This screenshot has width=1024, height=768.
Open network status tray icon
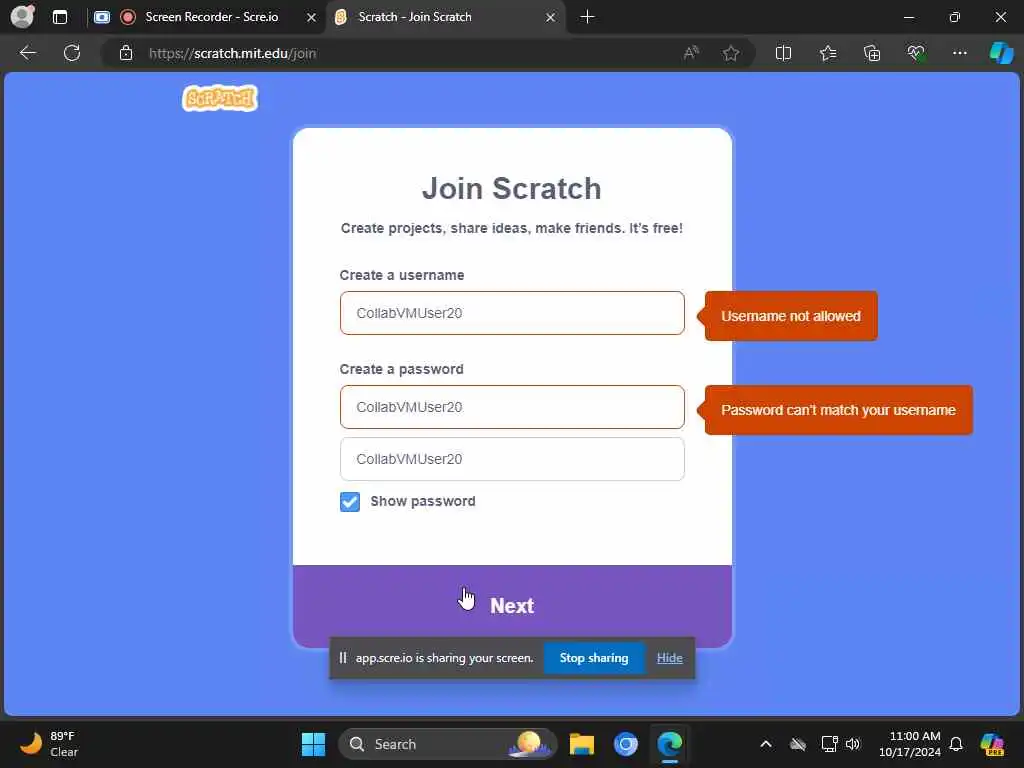829,744
